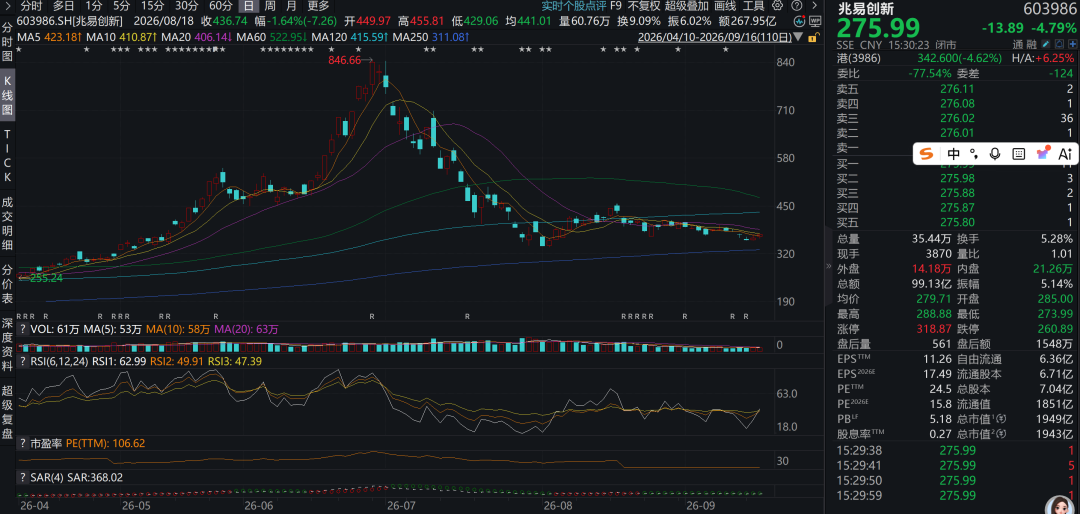
Task: Click the microphone icon in input method bar
Action: pyautogui.click(x=994, y=154)
